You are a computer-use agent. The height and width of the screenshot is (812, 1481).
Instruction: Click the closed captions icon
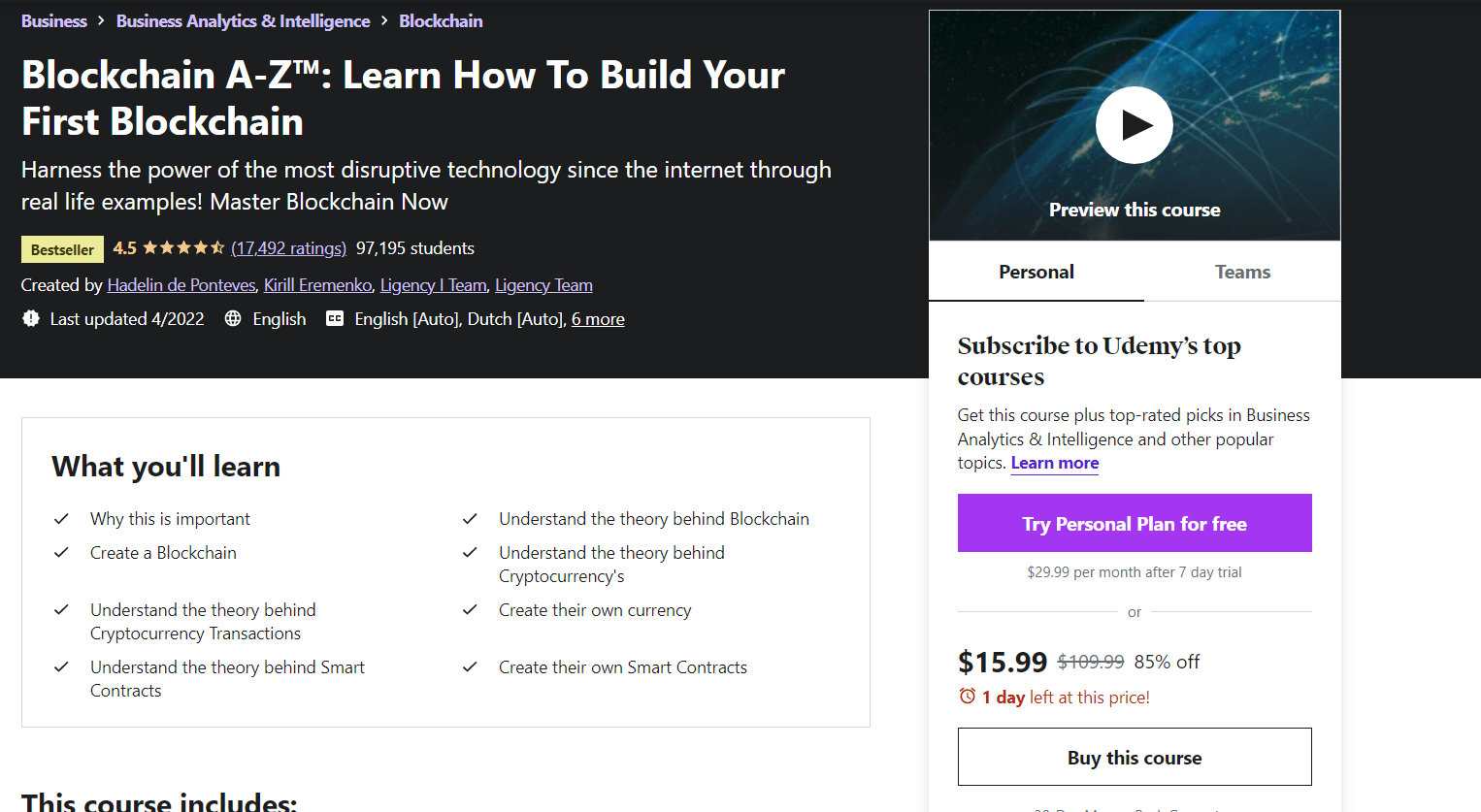click(337, 318)
